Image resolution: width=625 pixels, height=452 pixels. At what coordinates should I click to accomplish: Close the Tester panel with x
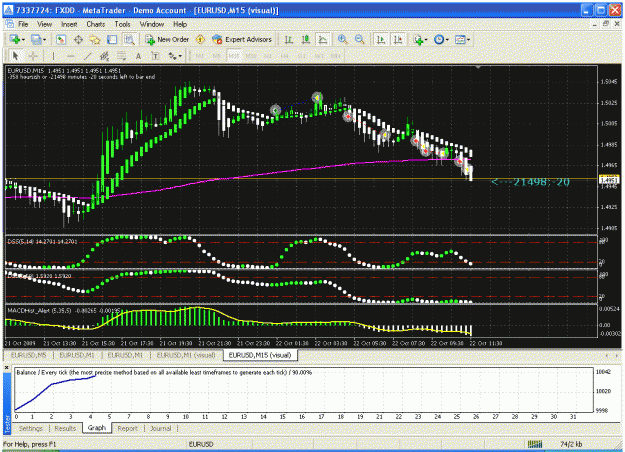coord(7,367)
